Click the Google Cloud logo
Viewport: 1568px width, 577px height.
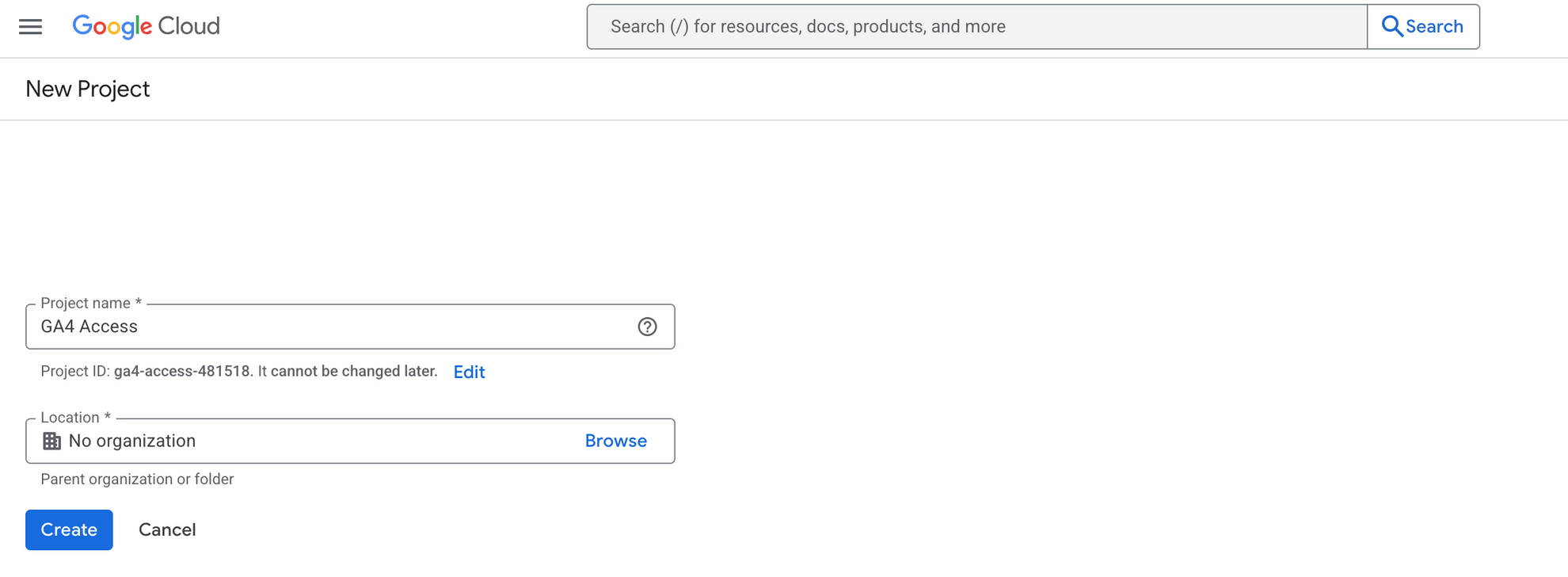click(x=146, y=26)
